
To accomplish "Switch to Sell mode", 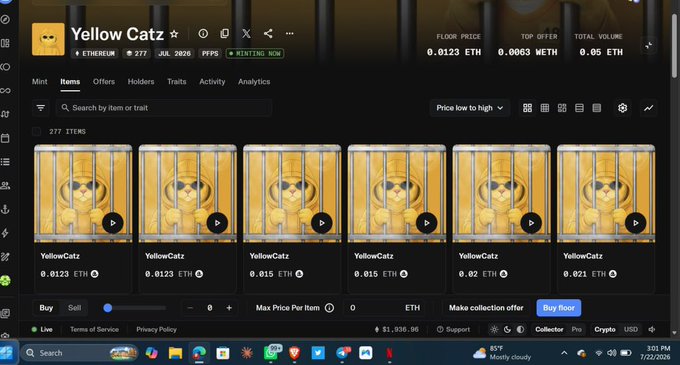I will pos(74,308).
